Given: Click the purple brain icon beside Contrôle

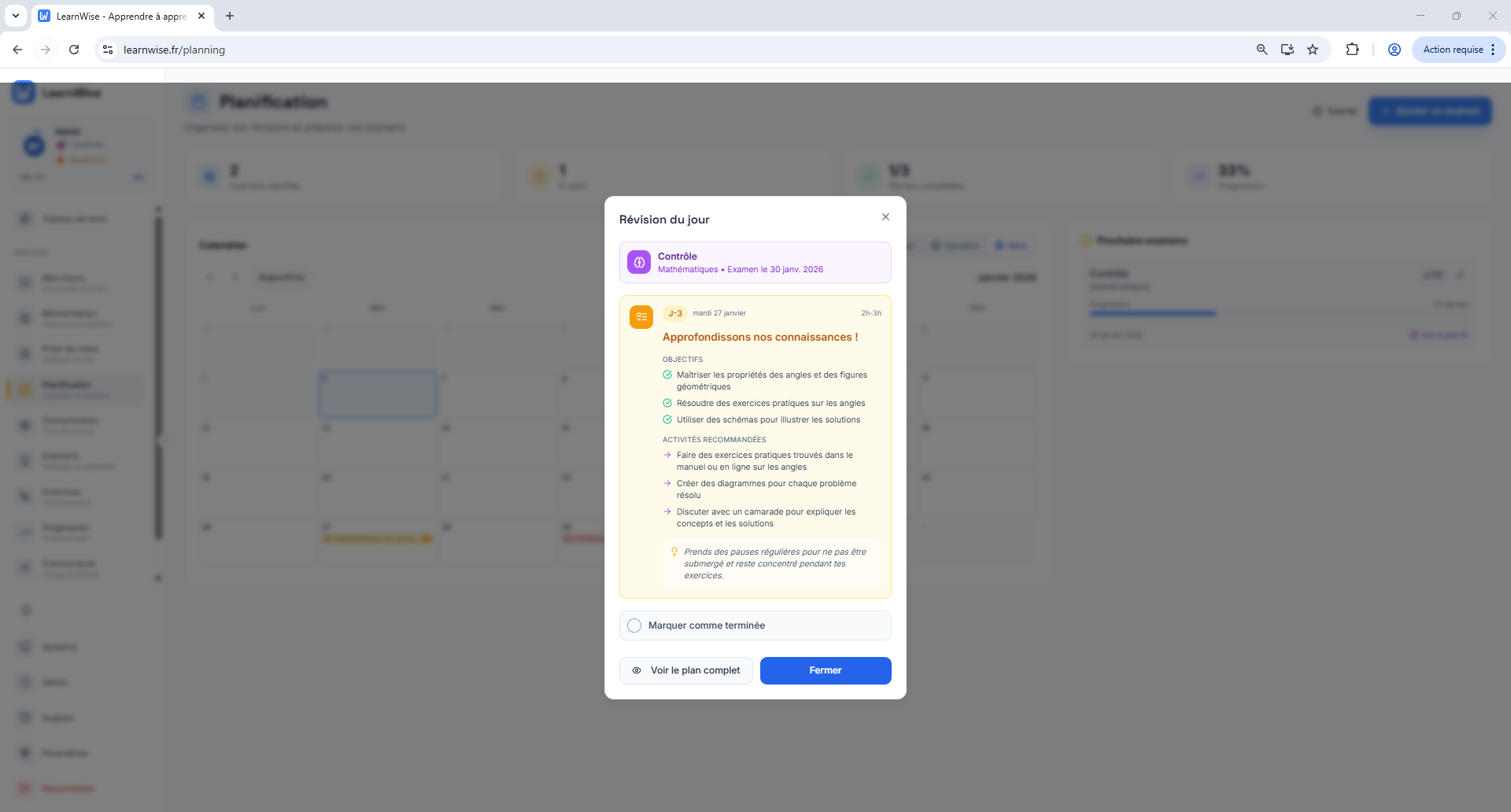Looking at the screenshot, I should [639, 263].
